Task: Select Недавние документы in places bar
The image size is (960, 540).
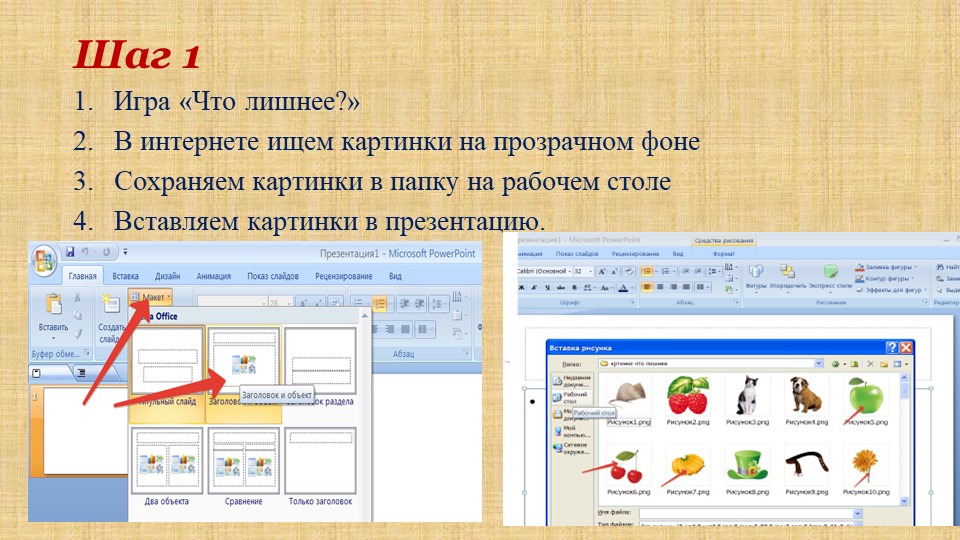Action: click(x=571, y=381)
